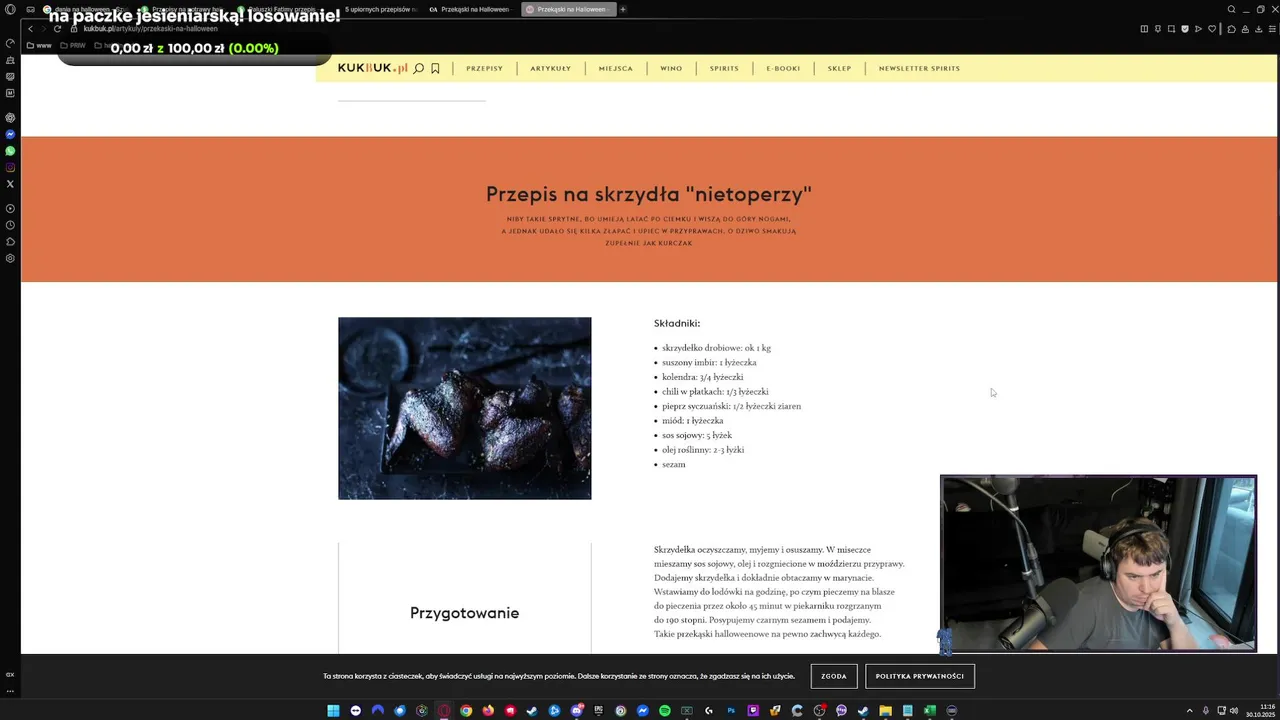1280x720 pixels.
Task: Open the Windows Start button
Action: click(x=333, y=710)
